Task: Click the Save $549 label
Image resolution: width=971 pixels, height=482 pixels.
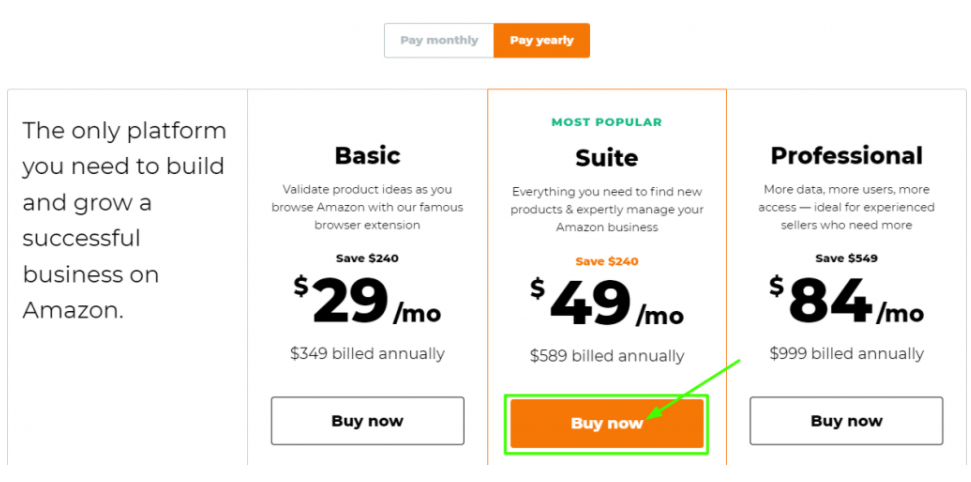Action: click(x=847, y=258)
